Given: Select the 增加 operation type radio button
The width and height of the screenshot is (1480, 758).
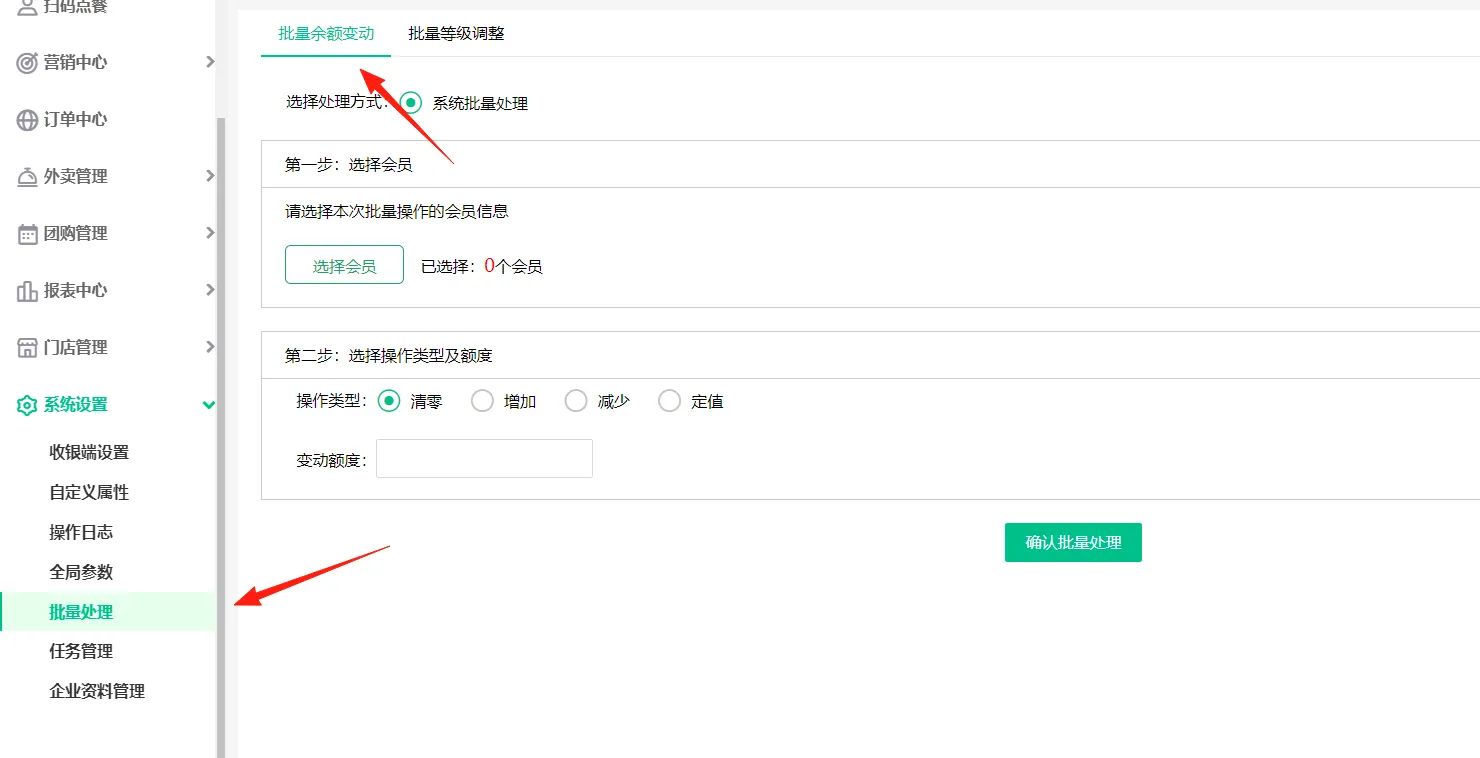Looking at the screenshot, I should [x=482, y=401].
